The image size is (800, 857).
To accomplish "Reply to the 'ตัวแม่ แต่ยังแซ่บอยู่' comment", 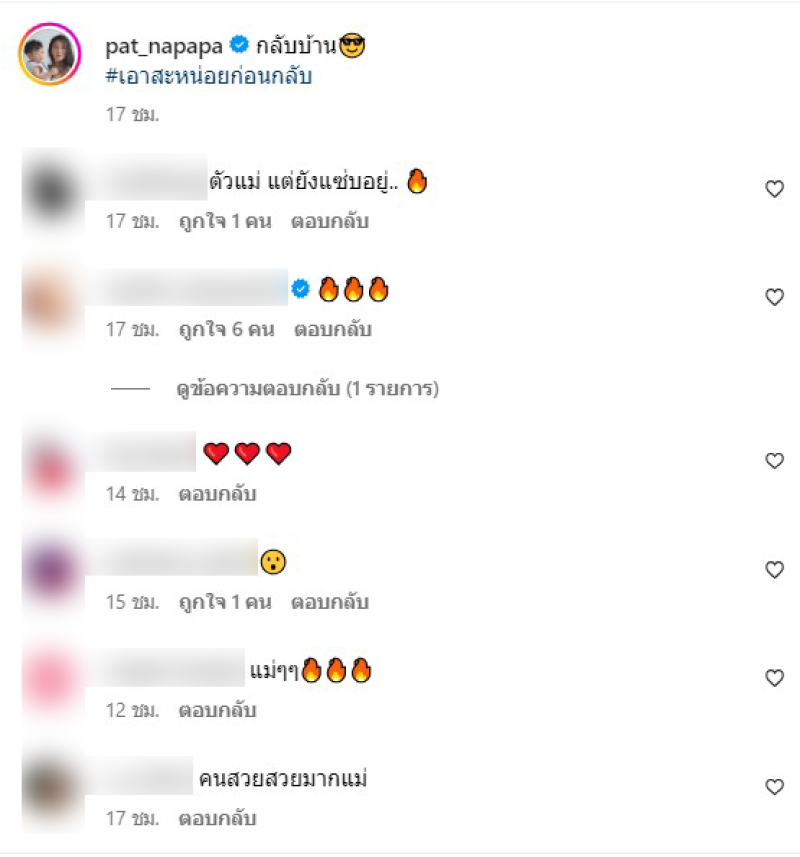I will pyautogui.click(x=330, y=221).
